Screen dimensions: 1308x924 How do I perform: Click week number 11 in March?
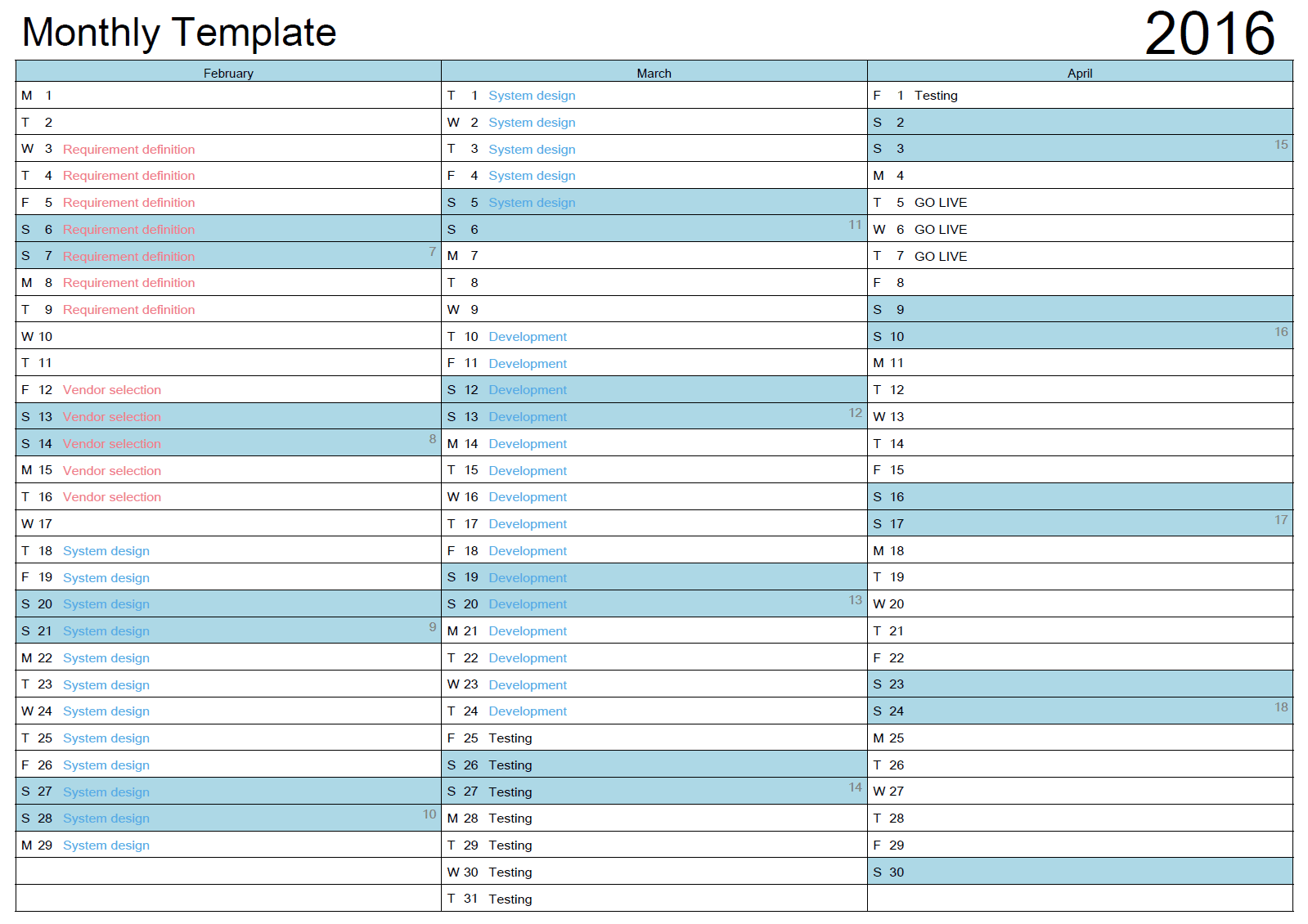[855, 225]
